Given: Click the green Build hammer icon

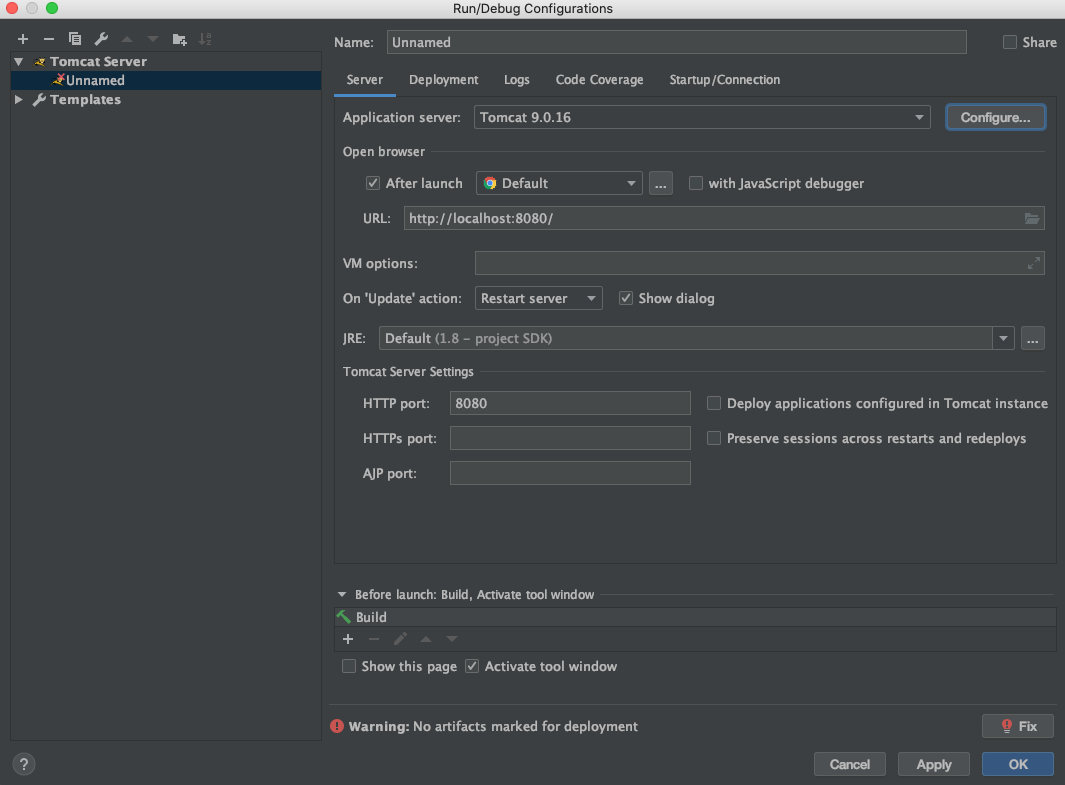Looking at the screenshot, I should tap(344, 617).
